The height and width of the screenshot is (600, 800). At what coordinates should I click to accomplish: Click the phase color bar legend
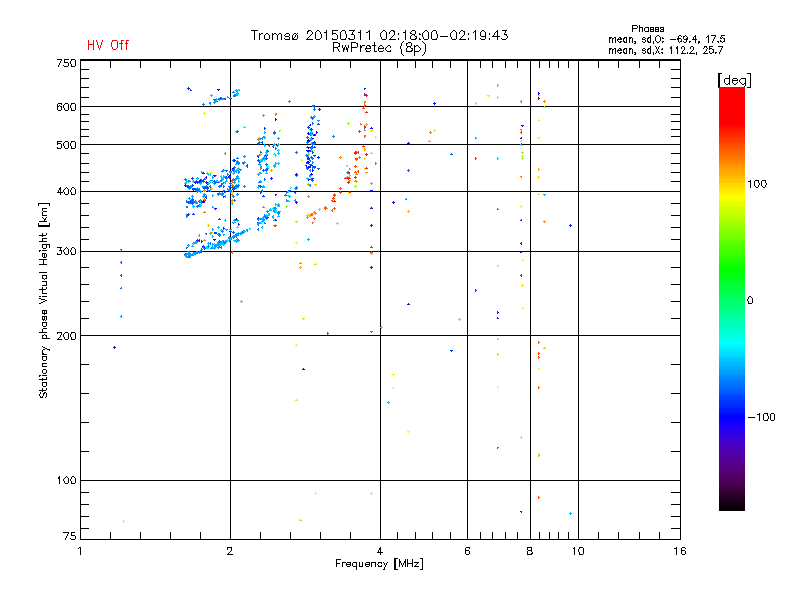pyautogui.click(x=732, y=298)
